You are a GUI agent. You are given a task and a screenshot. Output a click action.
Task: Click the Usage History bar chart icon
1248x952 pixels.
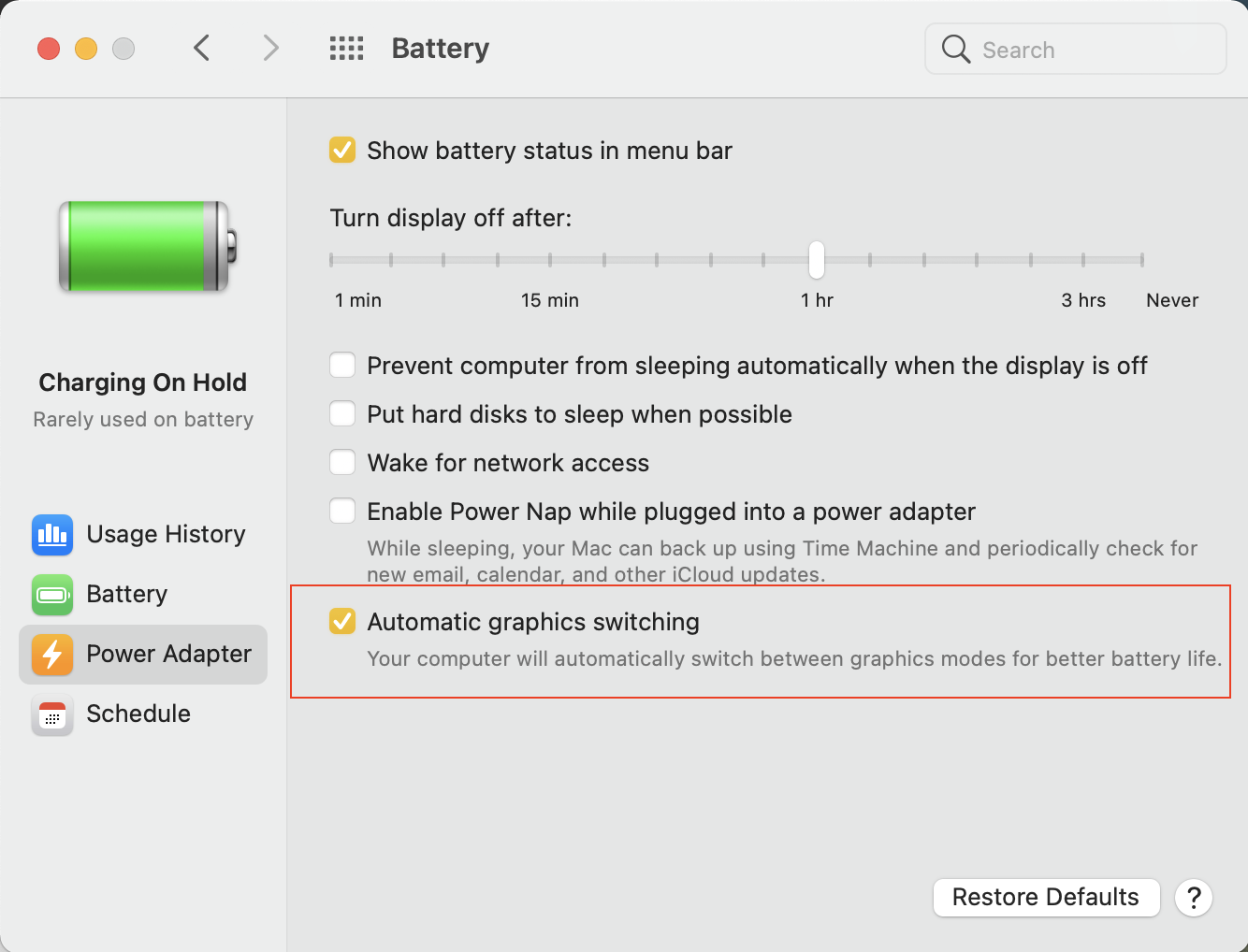[x=52, y=534]
